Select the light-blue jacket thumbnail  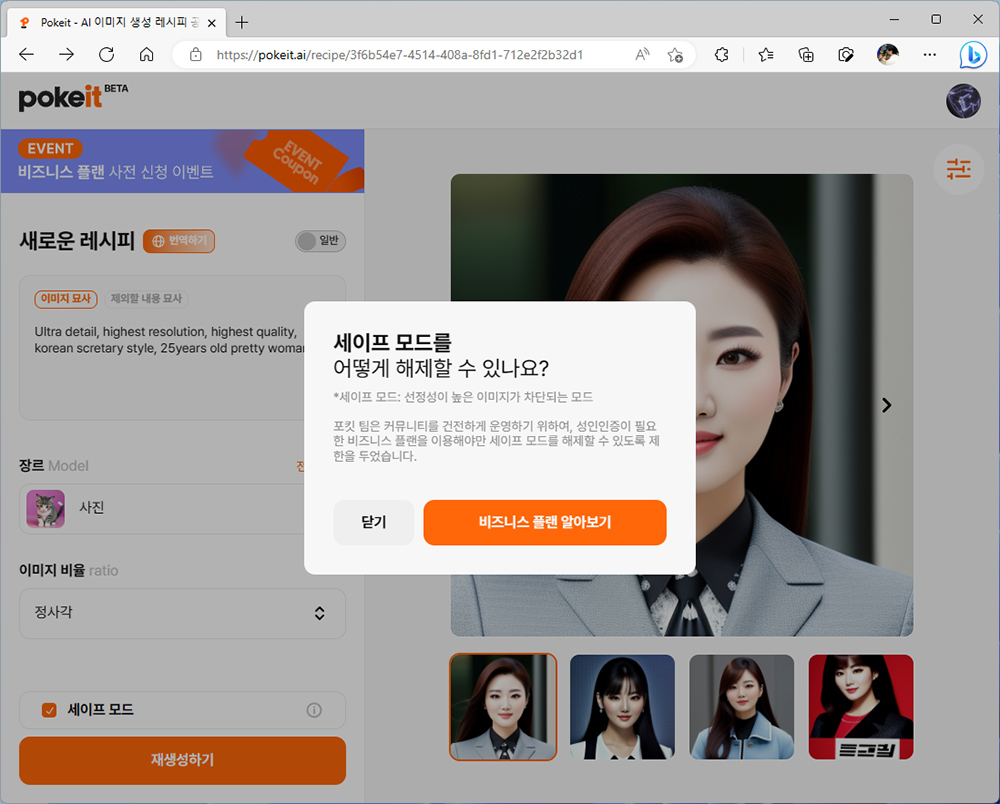pyautogui.click(x=742, y=707)
